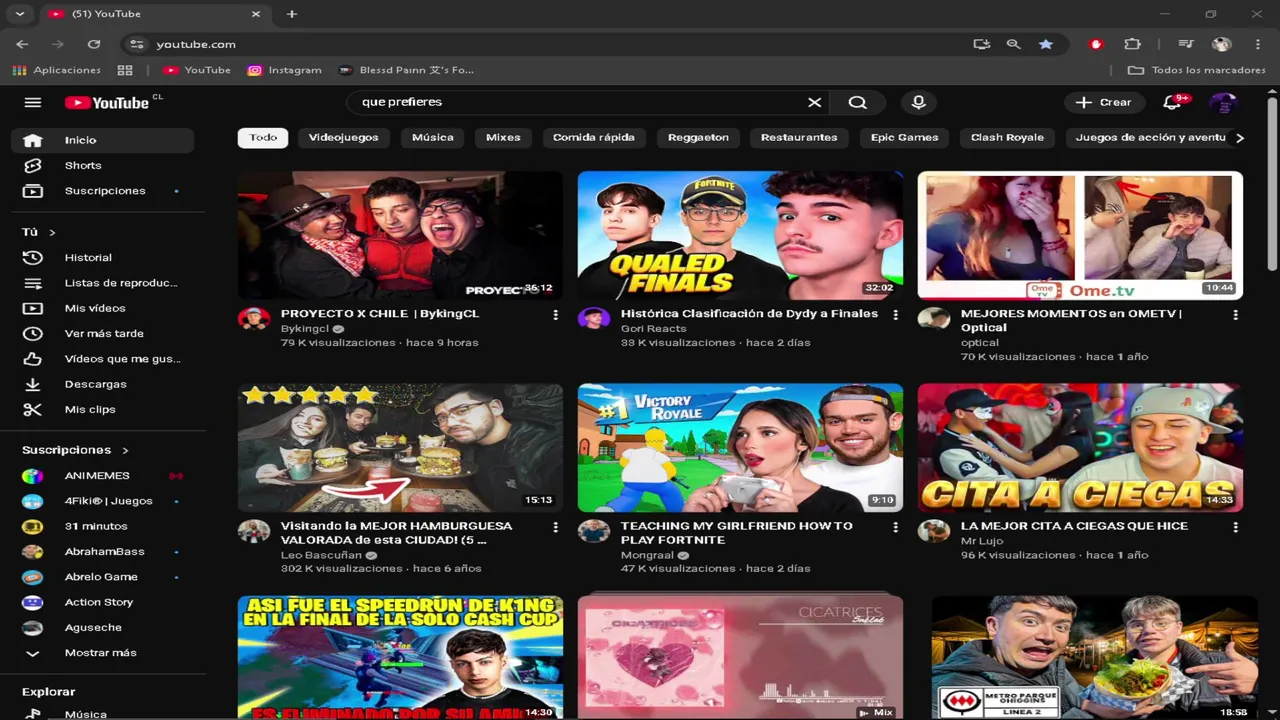Expand the Suscripciones section heading

[x=75, y=450]
